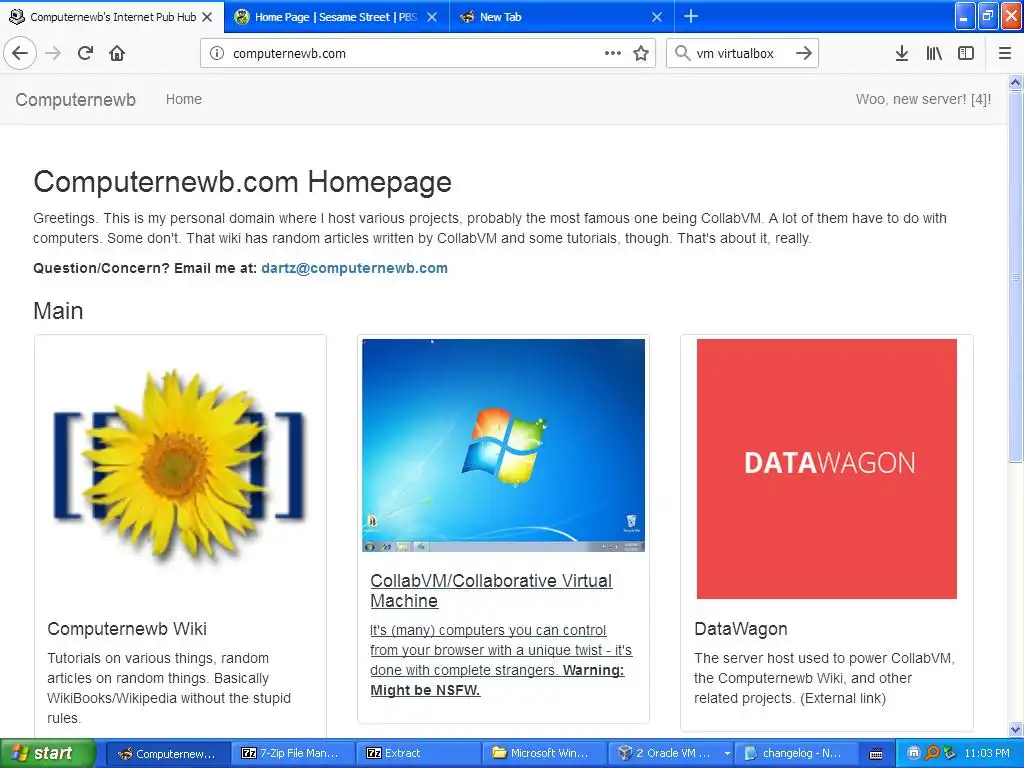Screen dimensions: 1024x768
Task: Open the Firefox hamburger menu
Action: 1005,53
